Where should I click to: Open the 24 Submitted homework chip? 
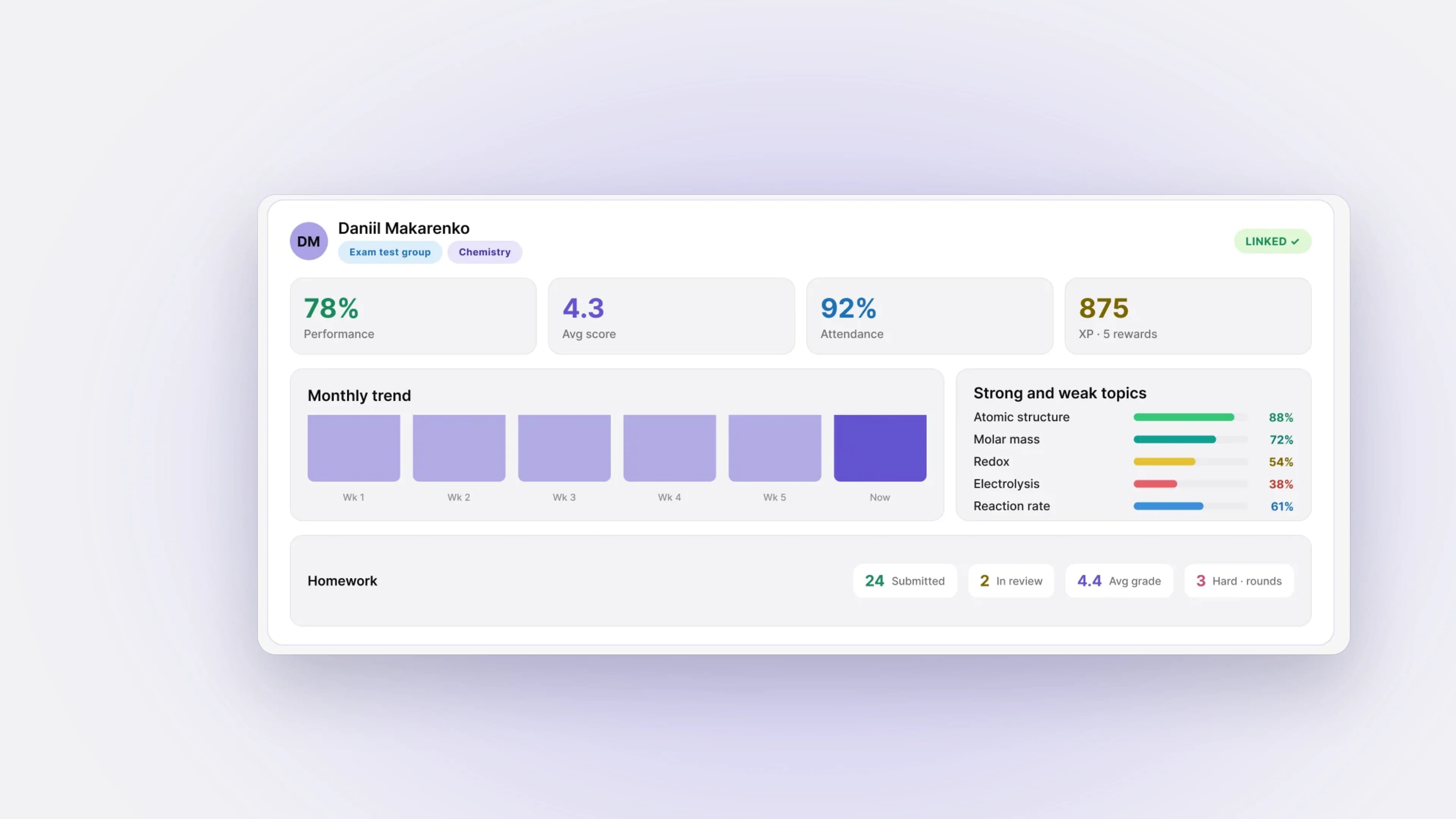click(905, 581)
